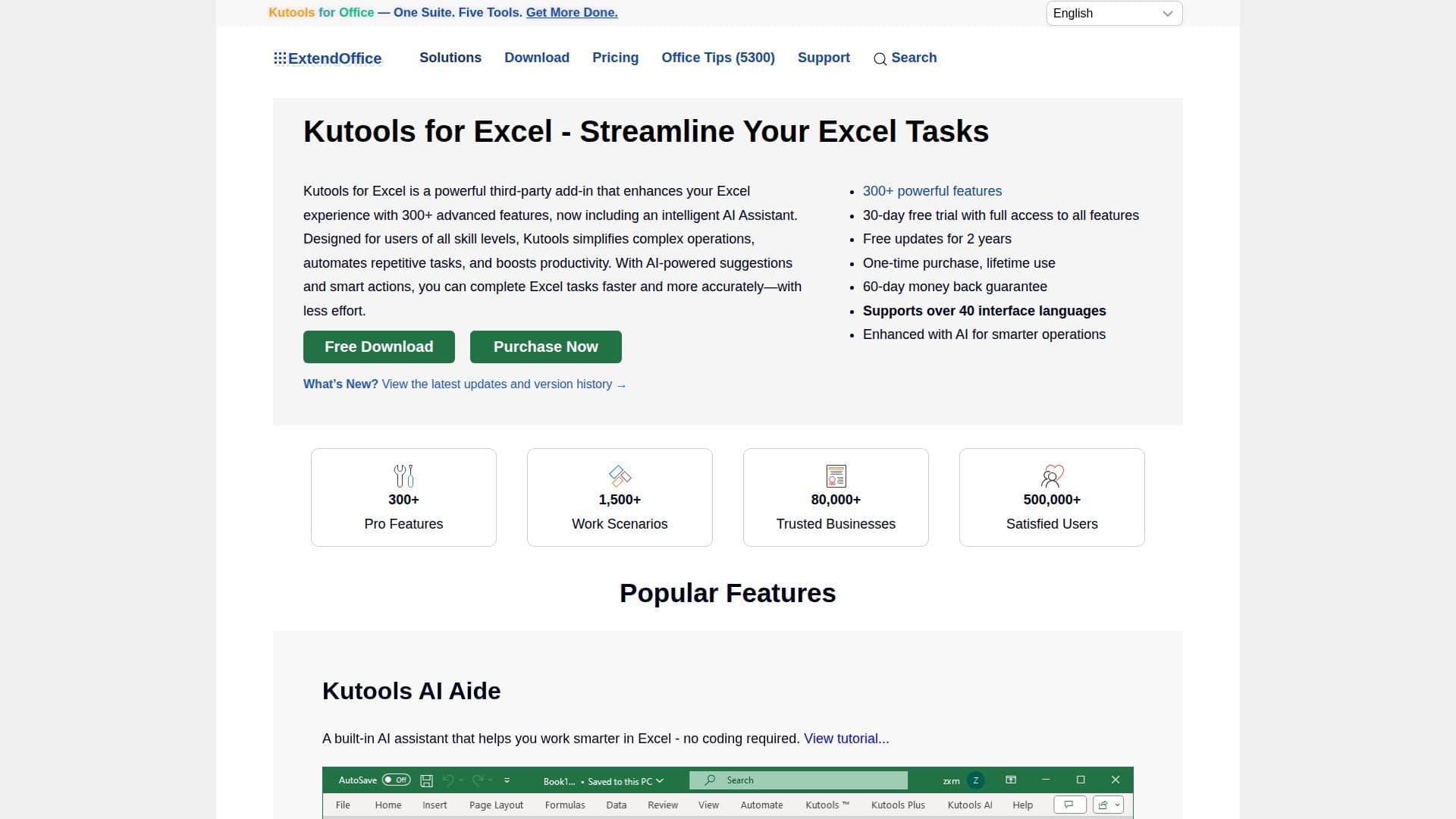Image resolution: width=1456 pixels, height=819 pixels.
Task: Click the ExtendOffice logo
Action: pyautogui.click(x=328, y=58)
